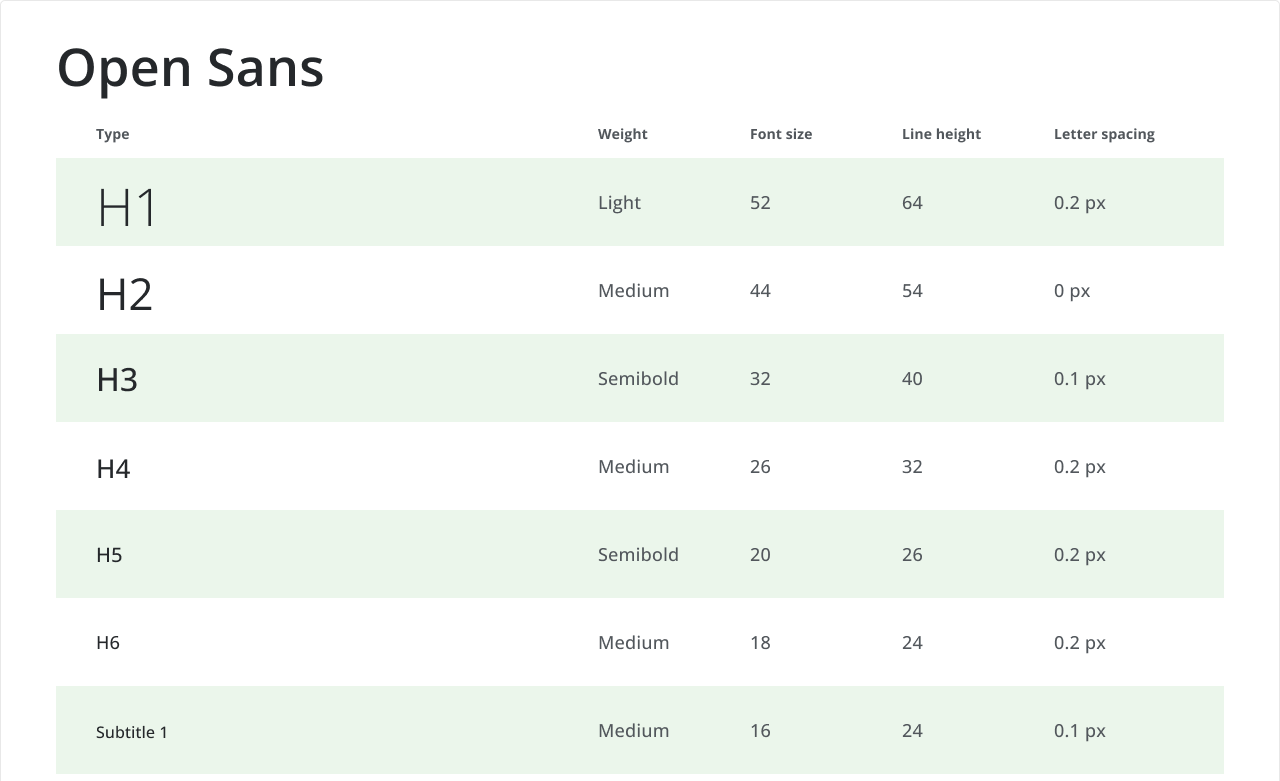This screenshot has width=1280, height=781.
Task: Click the H6 type sample
Action: point(108,643)
